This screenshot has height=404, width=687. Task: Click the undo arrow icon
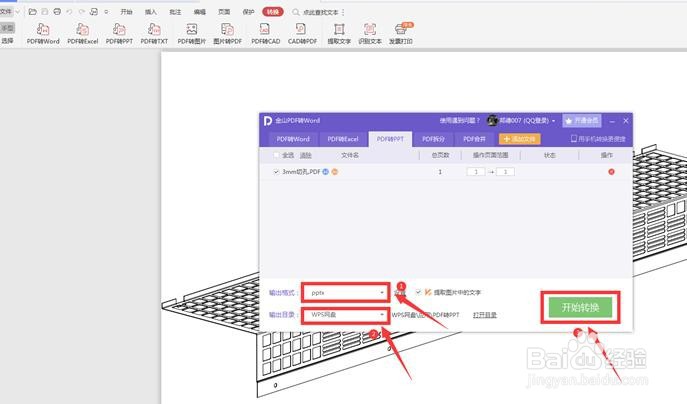click(69, 12)
